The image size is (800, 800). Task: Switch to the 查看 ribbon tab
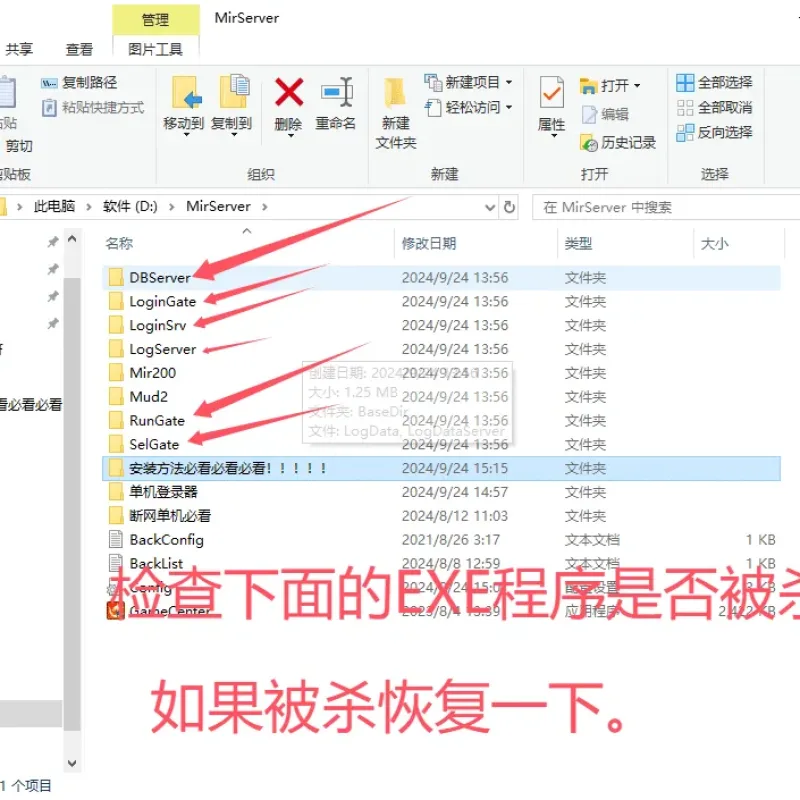[80, 49]
